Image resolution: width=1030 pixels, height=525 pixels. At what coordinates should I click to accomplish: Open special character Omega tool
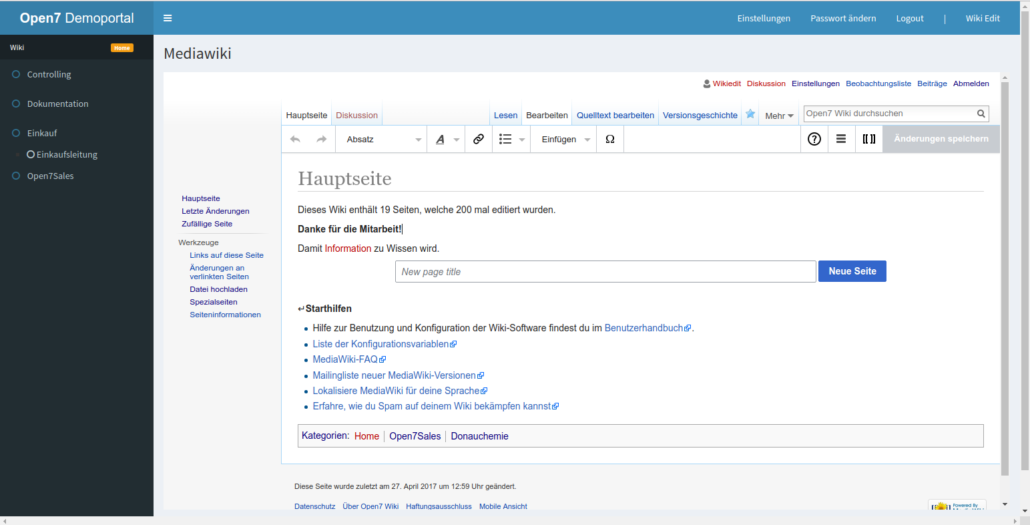coord(610,139)
